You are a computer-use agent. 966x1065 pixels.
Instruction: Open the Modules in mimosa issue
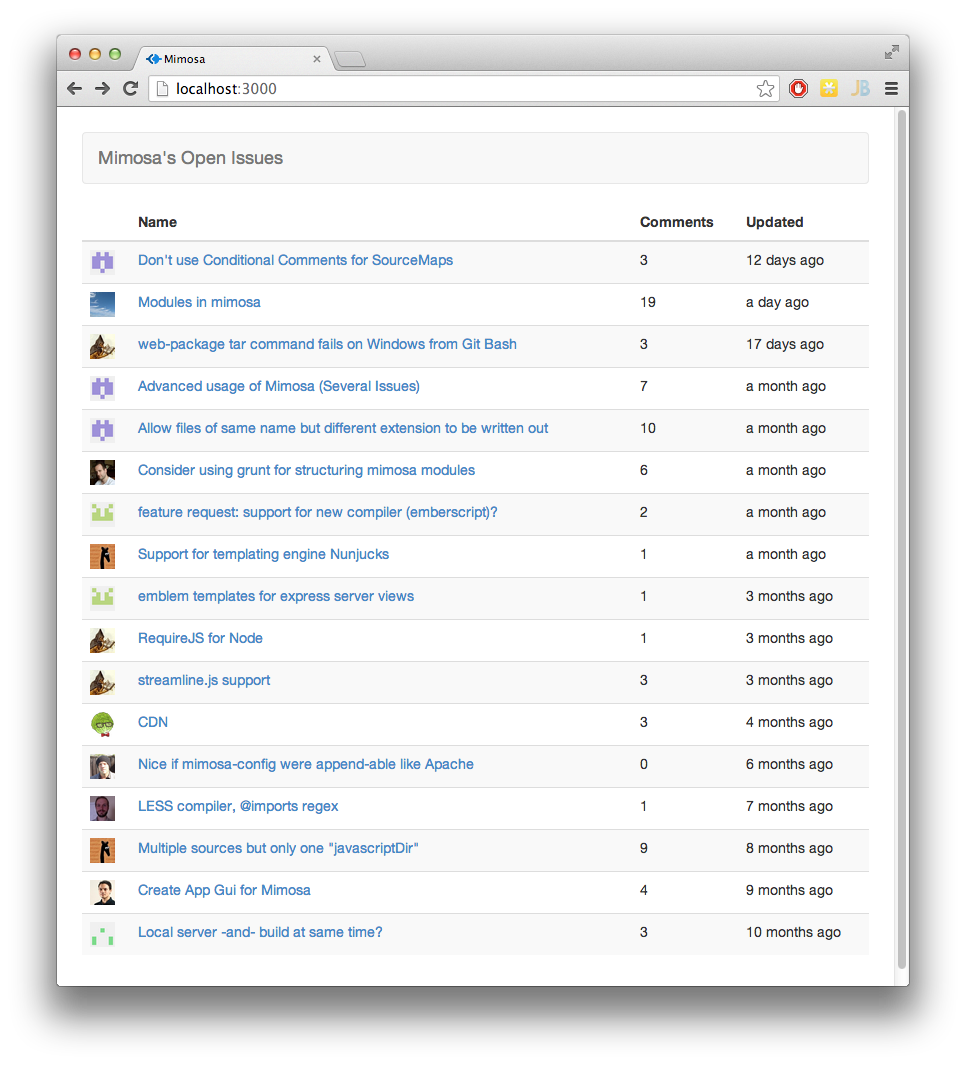199,302
